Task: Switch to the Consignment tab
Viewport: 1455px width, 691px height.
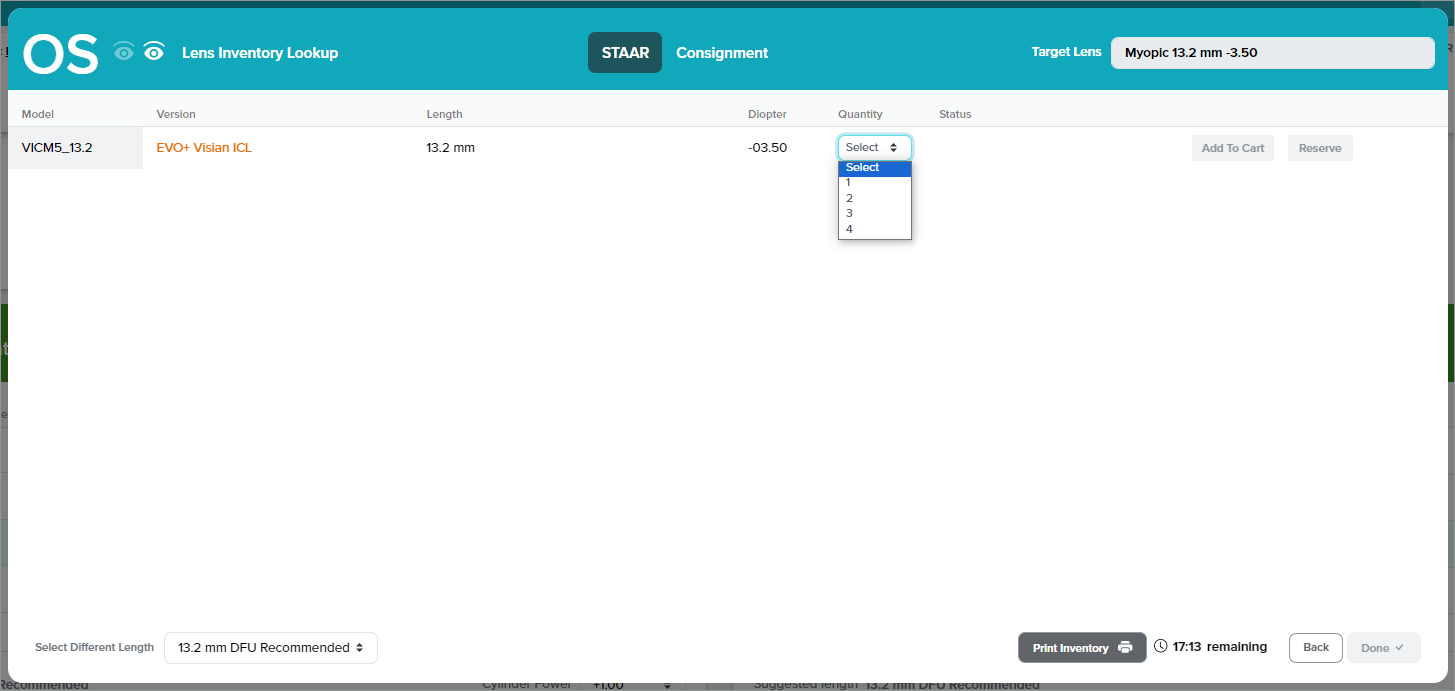Action: click(x=722, y=53)
